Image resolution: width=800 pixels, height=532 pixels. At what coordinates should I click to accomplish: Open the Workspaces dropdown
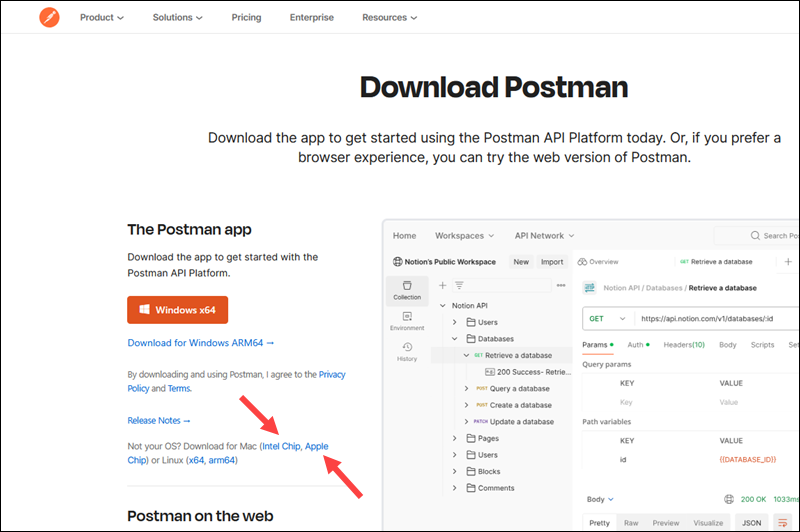(464, 236)
